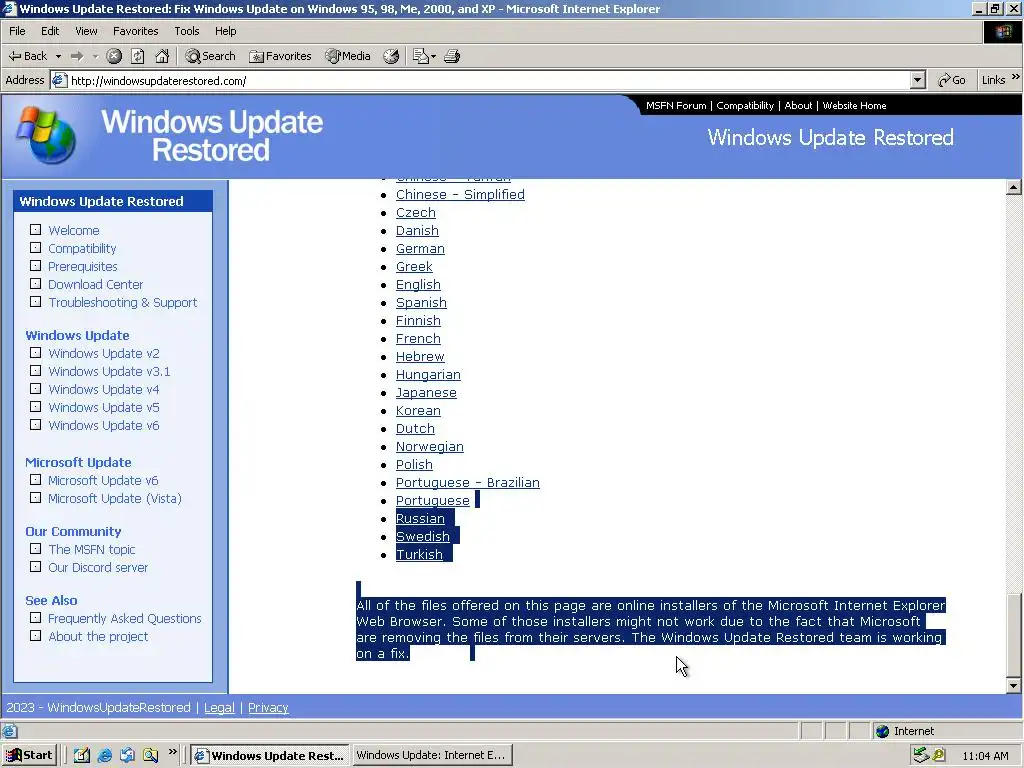Image resolution: width=1024 pixels, height=768 pixels.
Task: Click the search folder Quick Launch icon
Action: coord(151,756)
